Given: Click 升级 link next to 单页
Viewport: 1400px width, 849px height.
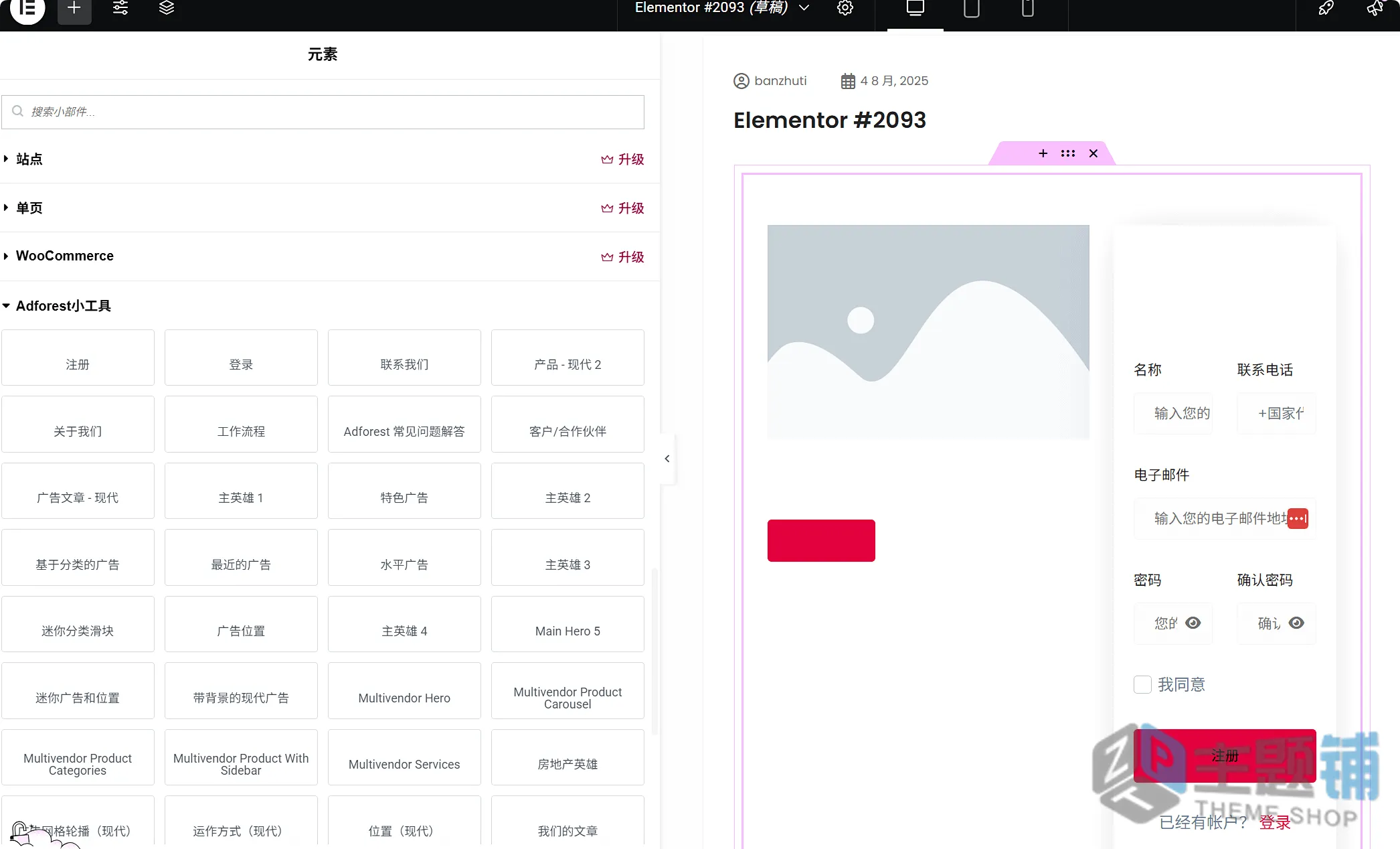Looking at the screenshot, I should point(622,208).
